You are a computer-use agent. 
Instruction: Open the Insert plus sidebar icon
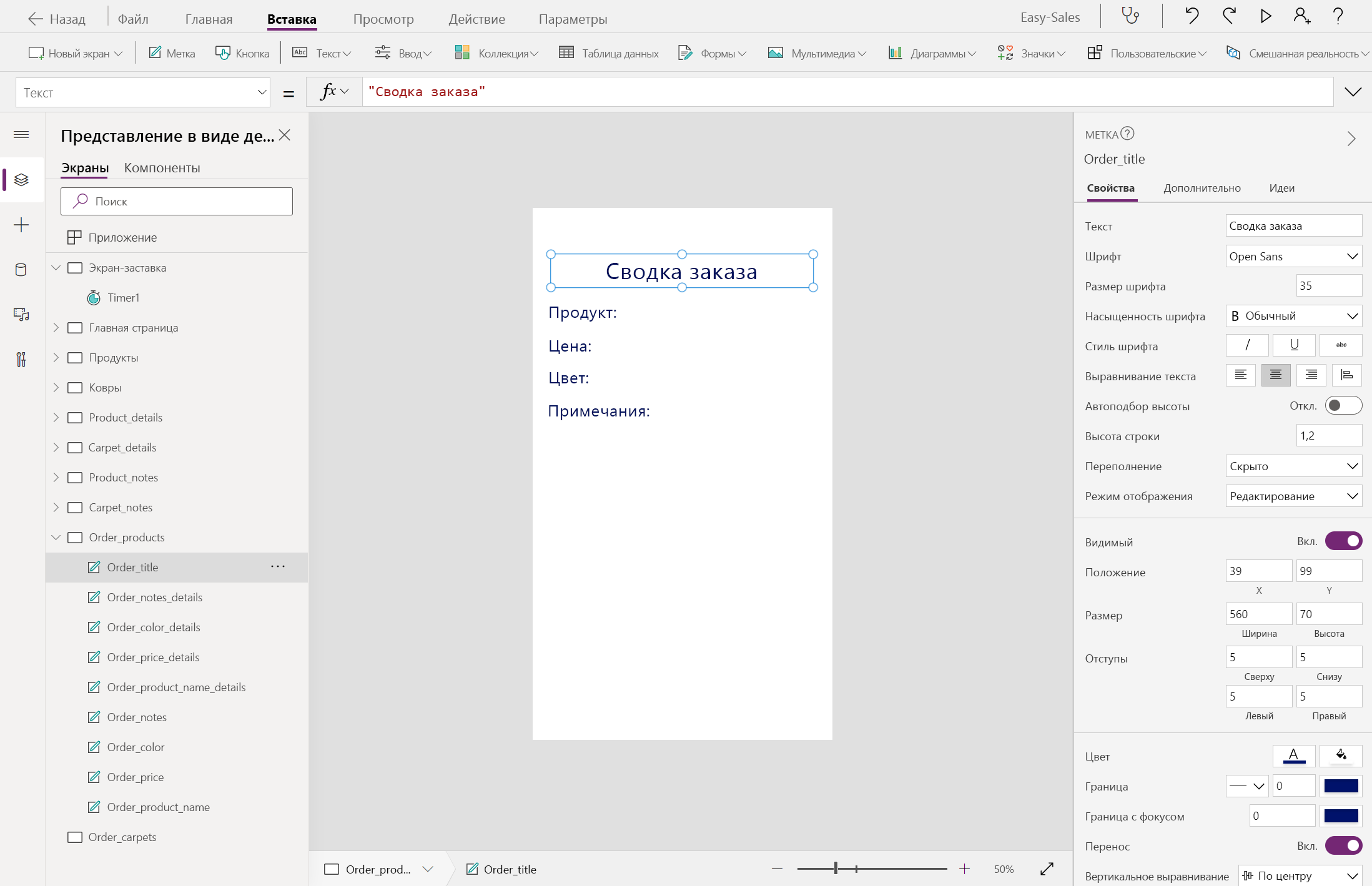[21, 225]
